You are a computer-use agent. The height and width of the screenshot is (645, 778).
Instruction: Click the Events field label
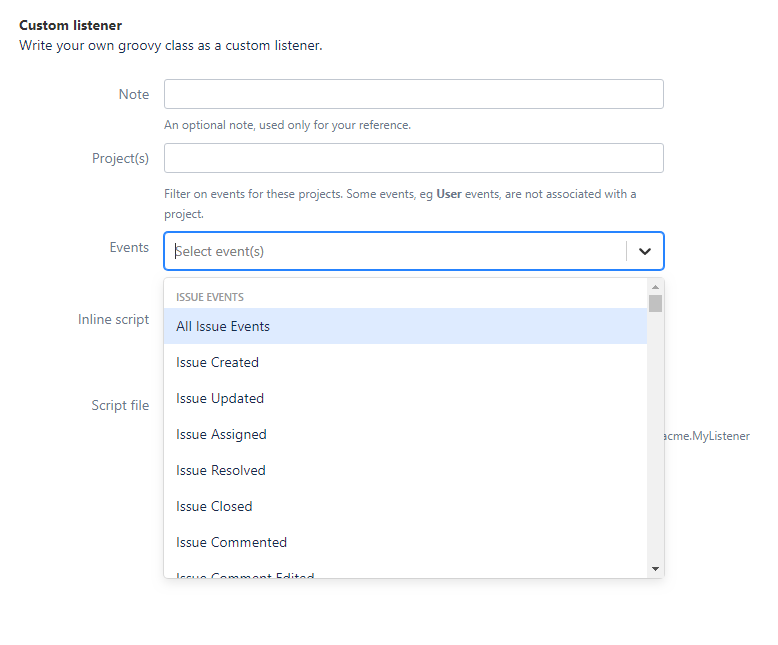[x=129, y=247]
